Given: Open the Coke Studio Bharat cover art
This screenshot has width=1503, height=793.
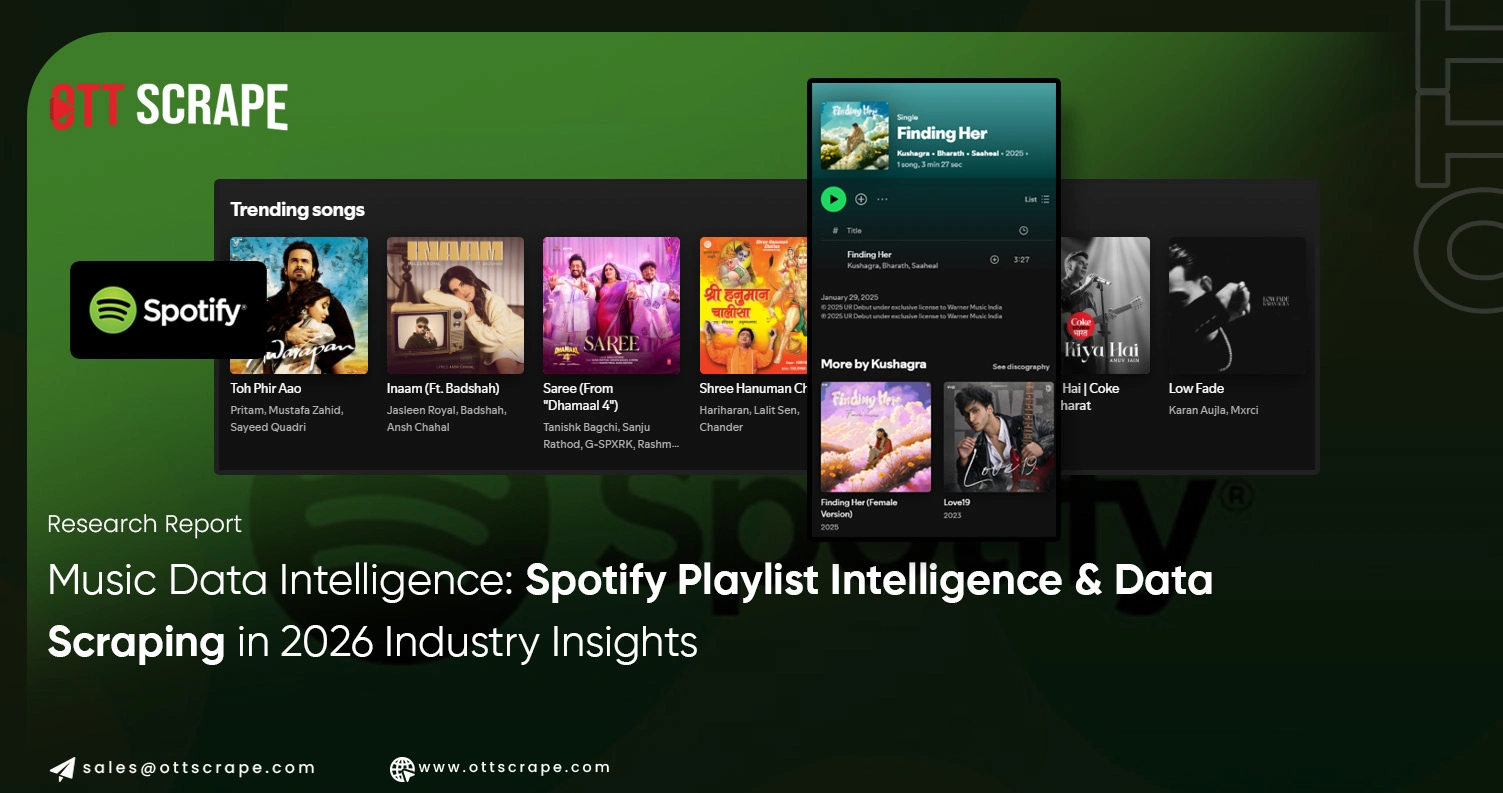Looking at the screenshot, I should [x=1105, y=305].
